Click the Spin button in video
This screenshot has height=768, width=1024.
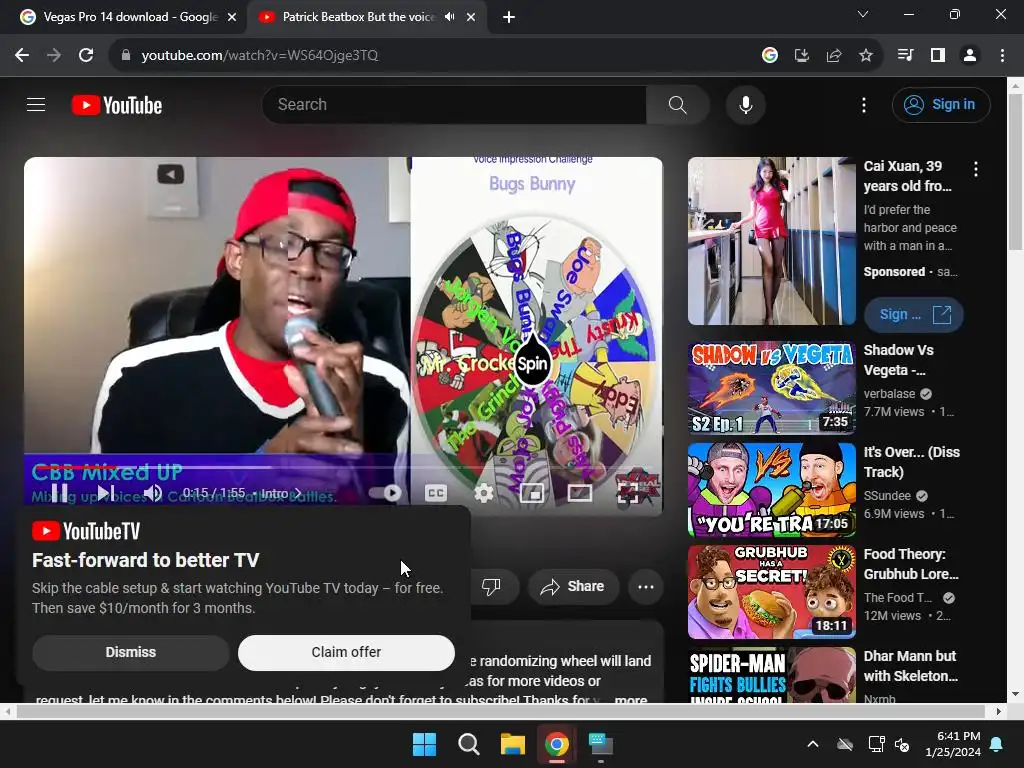coord(532,363)
